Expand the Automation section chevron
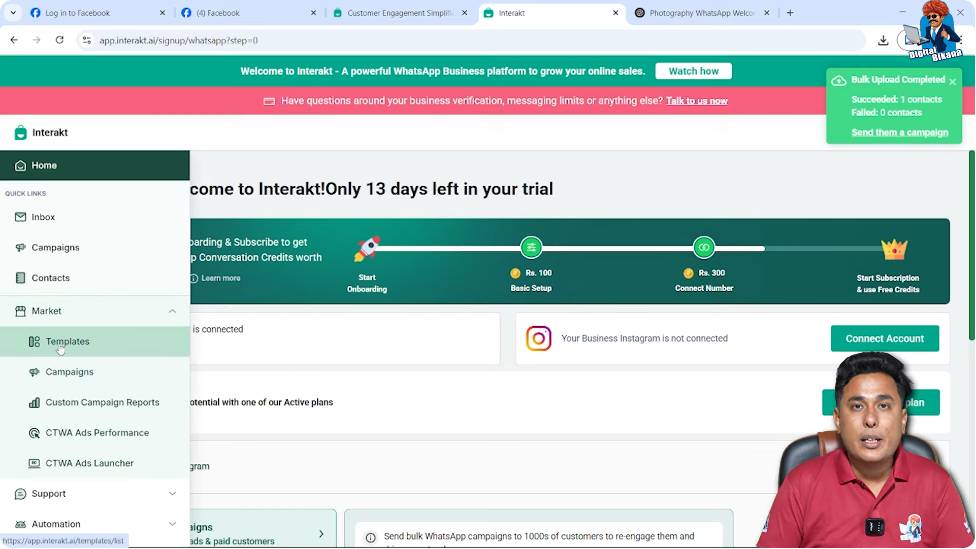976x549 pixels. point(172,524)
